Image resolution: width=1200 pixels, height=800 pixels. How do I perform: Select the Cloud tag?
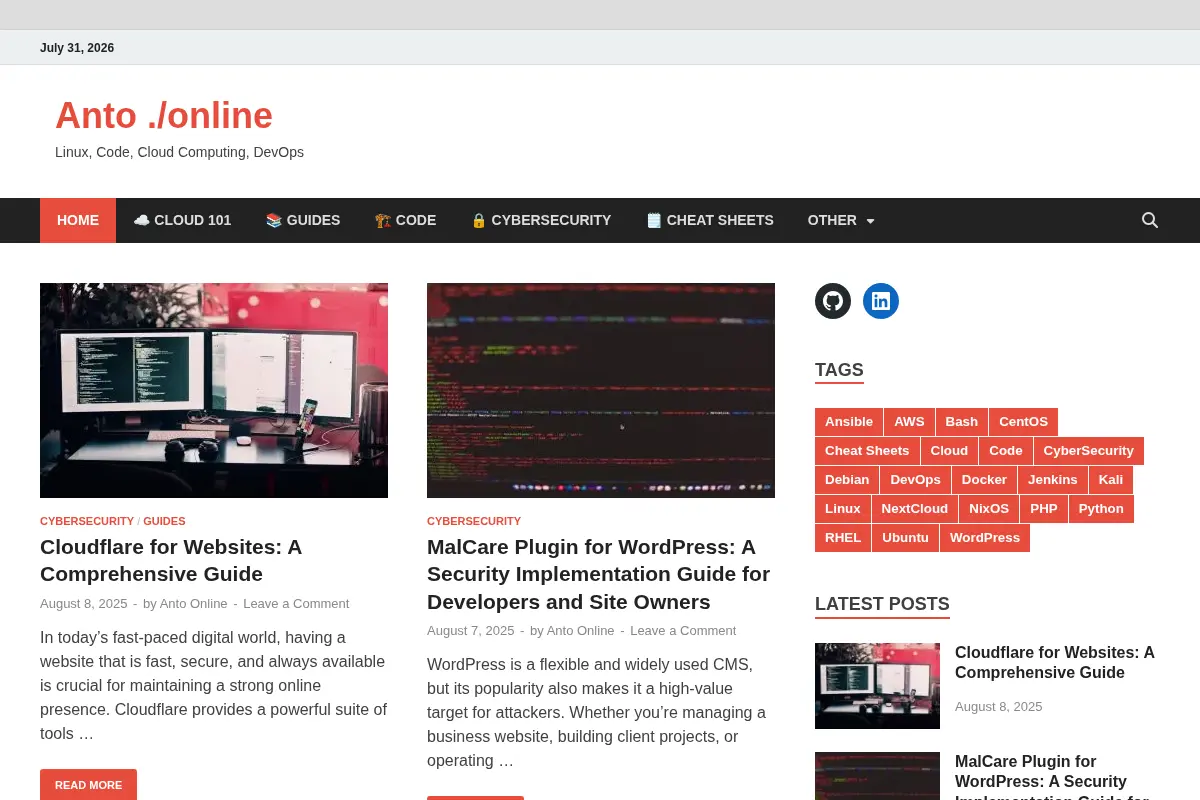click(949, 451)
